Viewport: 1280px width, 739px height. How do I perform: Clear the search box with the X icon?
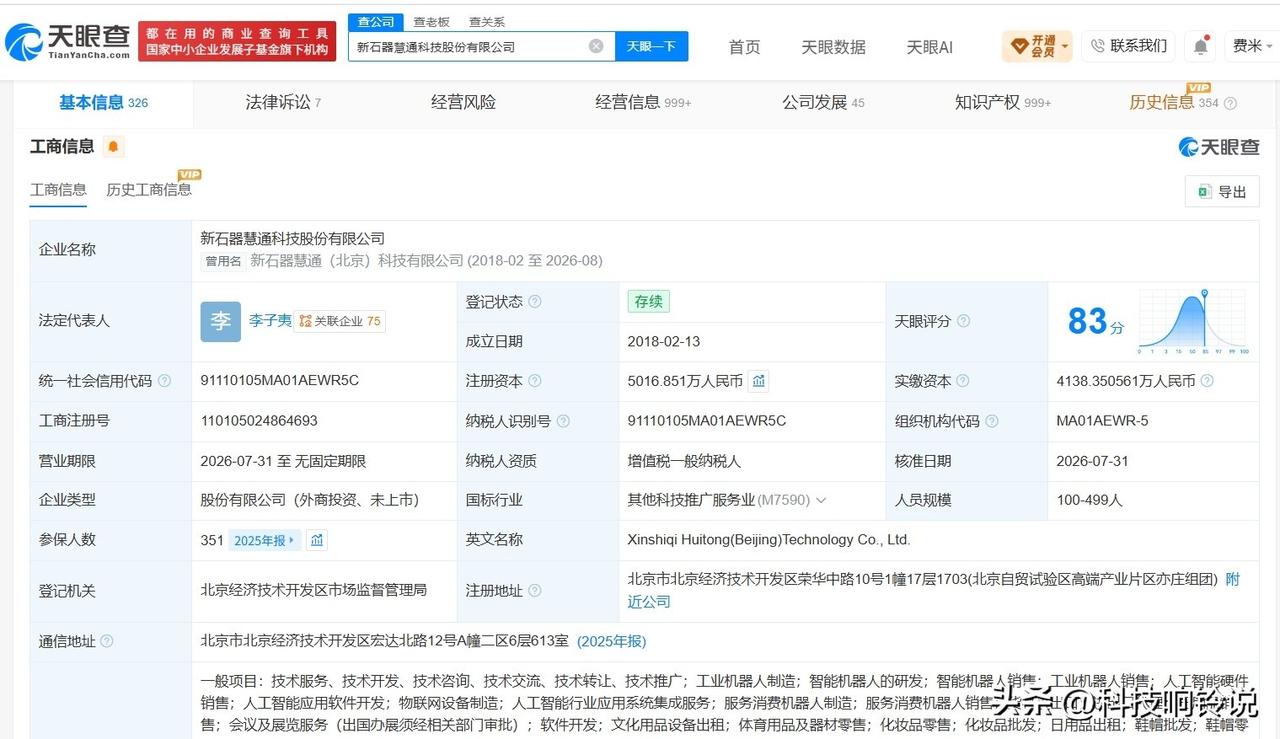point(596,46)
